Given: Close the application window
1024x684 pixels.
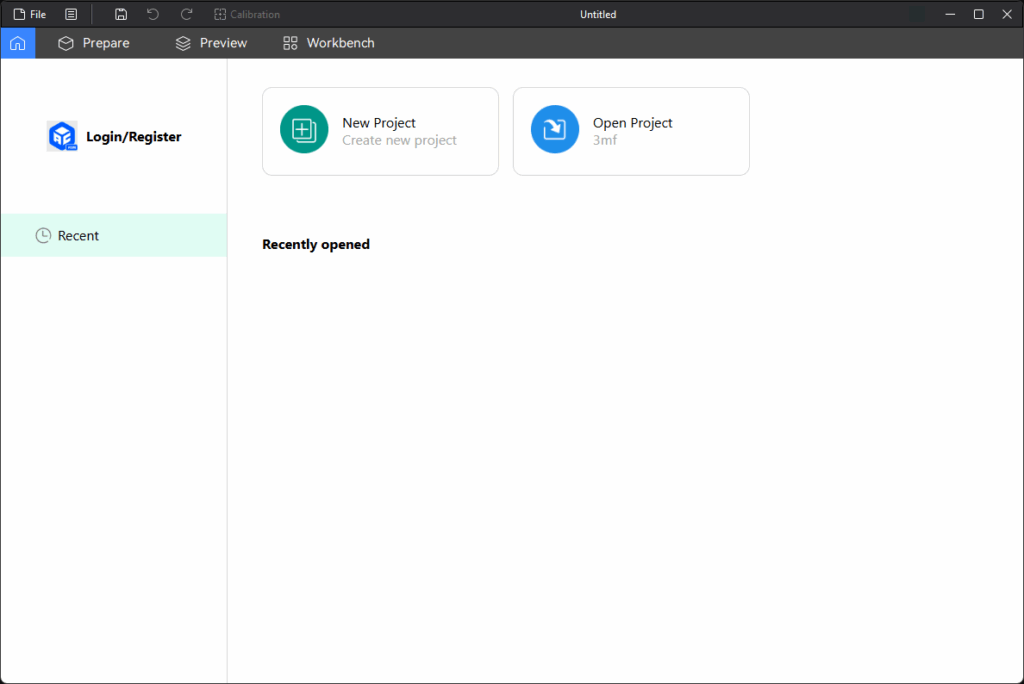Looking at the screenshot, I should 1006,14.
